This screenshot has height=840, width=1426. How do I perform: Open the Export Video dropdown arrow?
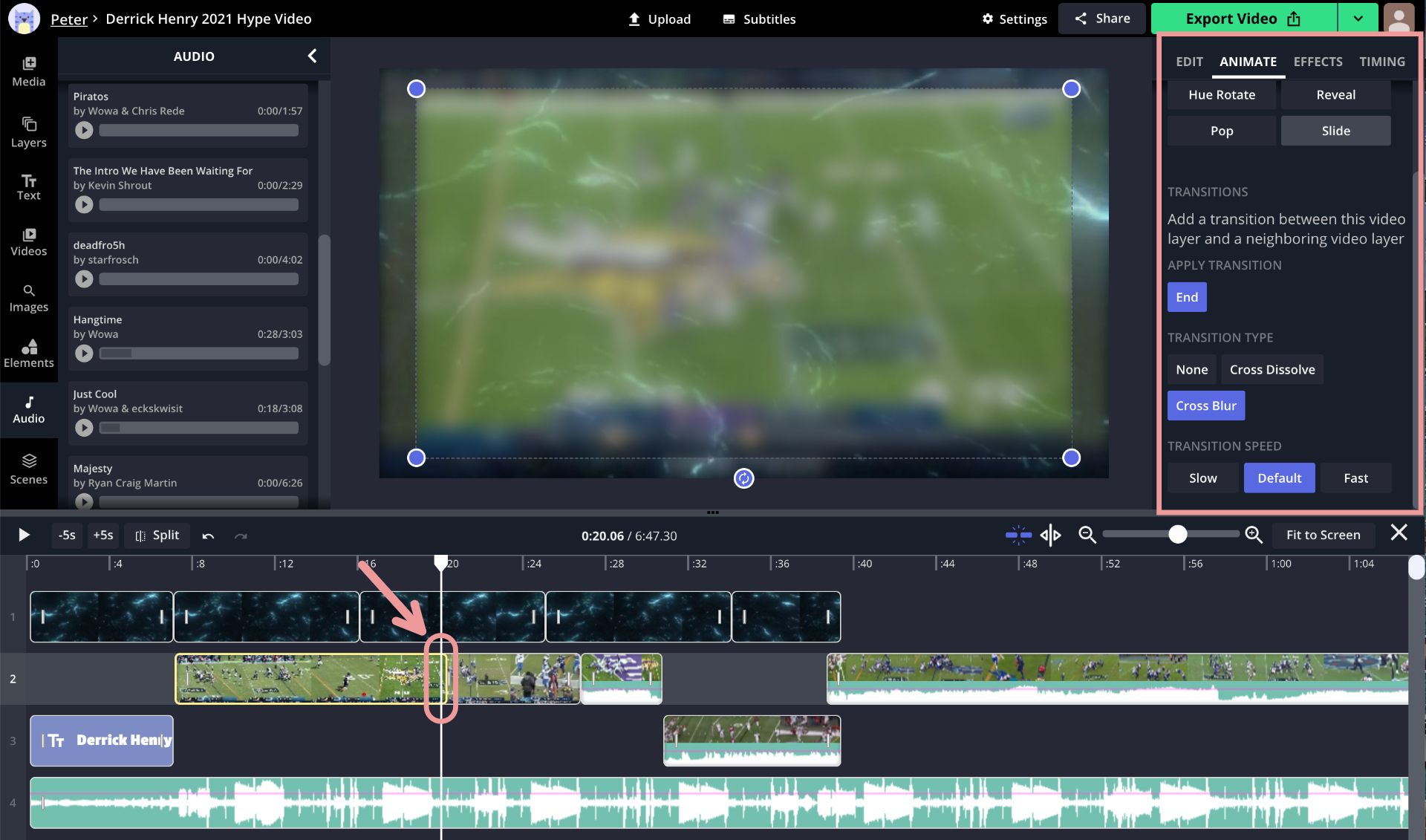click(1358, 19)
